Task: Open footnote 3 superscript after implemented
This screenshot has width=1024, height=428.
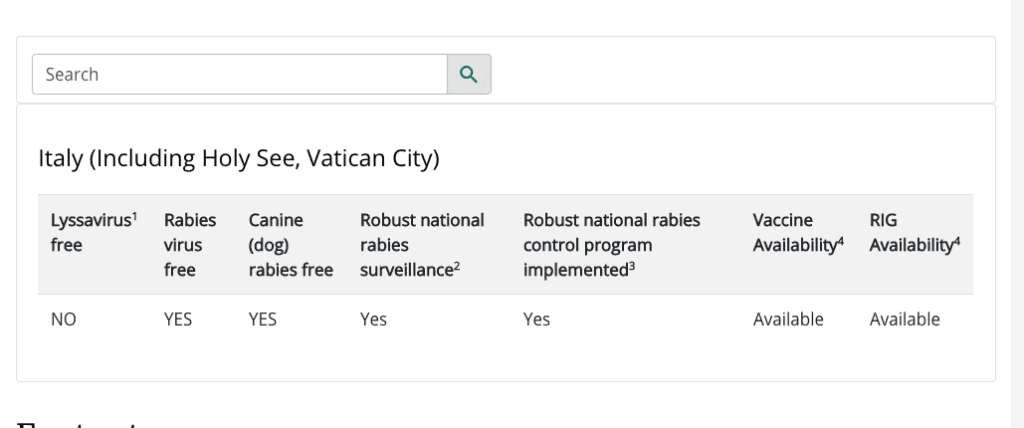Action: [x=632, y=266]
